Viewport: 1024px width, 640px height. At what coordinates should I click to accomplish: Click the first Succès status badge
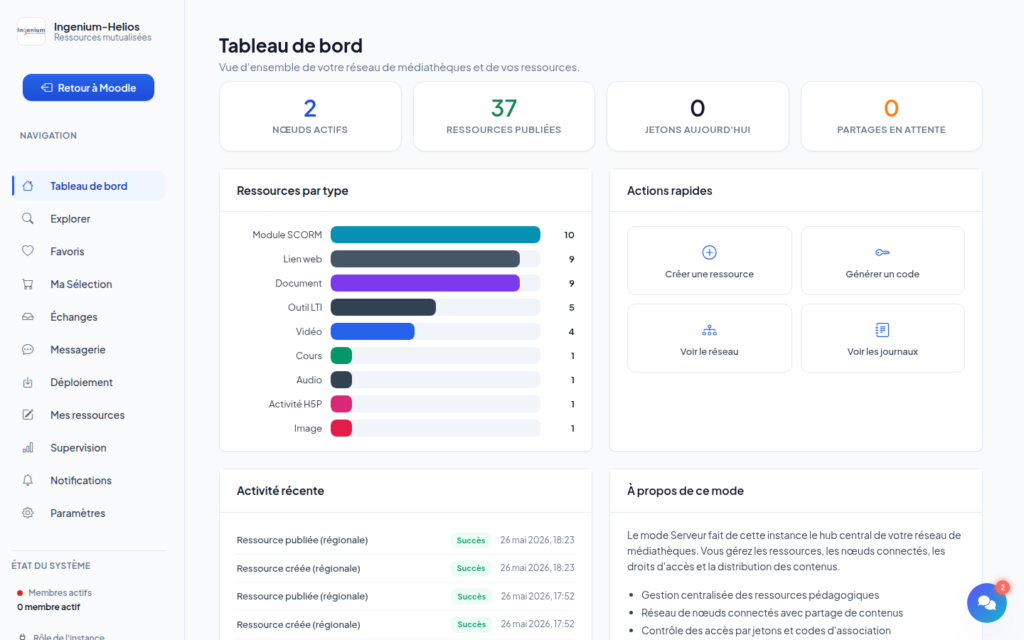click(471, 540)
